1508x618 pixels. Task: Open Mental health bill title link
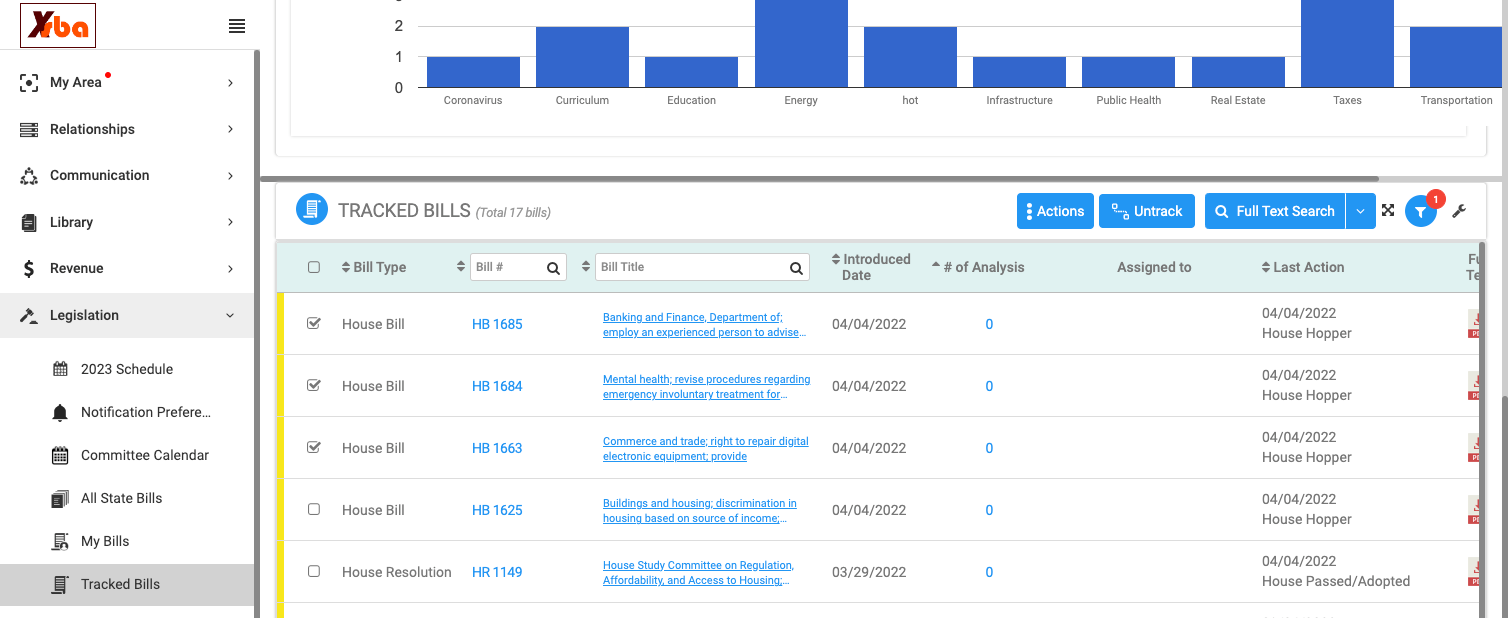[x=706, y=387]
